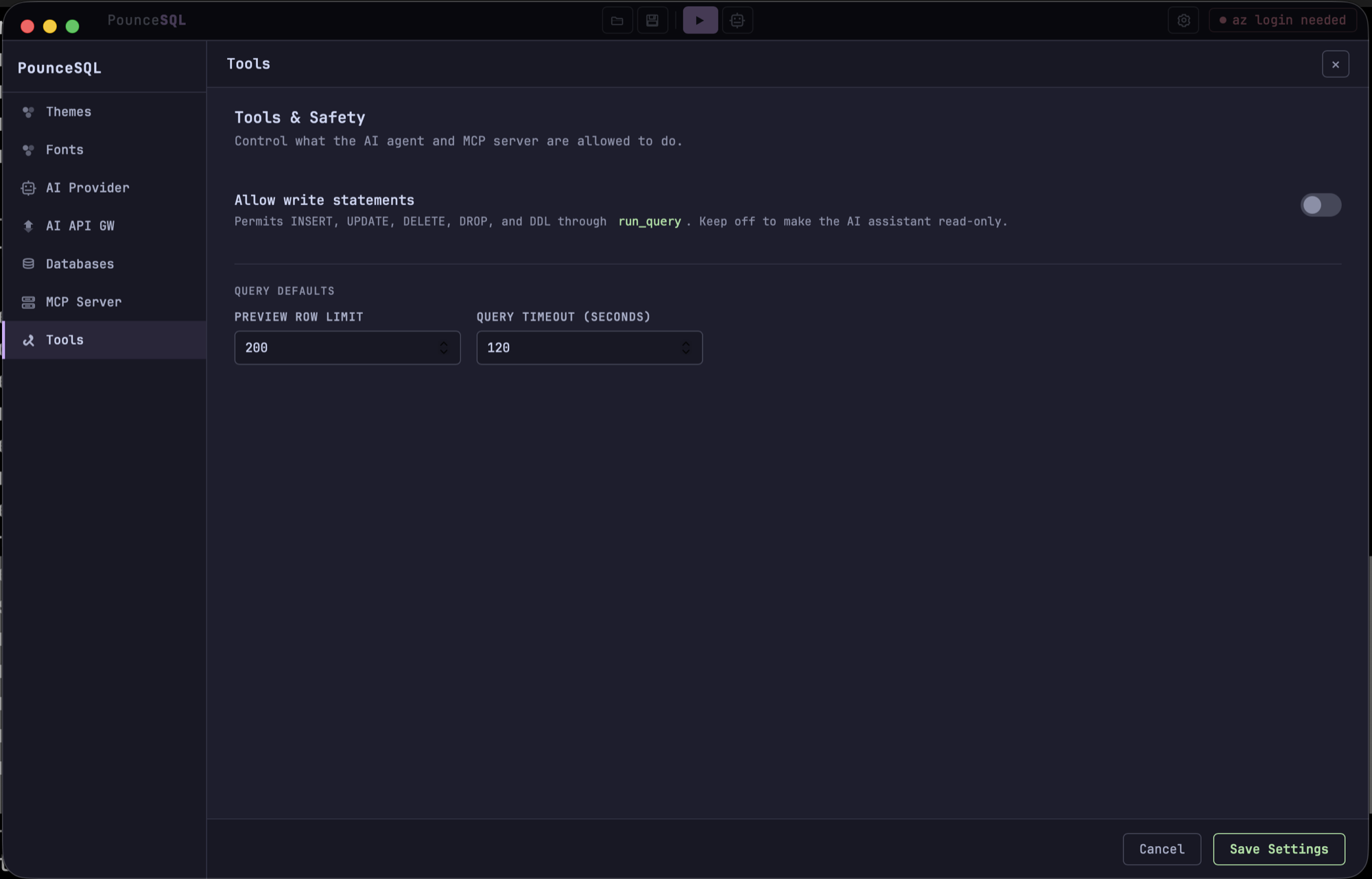Select the Databases cylinder icon
This screenshot has height=879, width=1372.
(x=28, y=264)
